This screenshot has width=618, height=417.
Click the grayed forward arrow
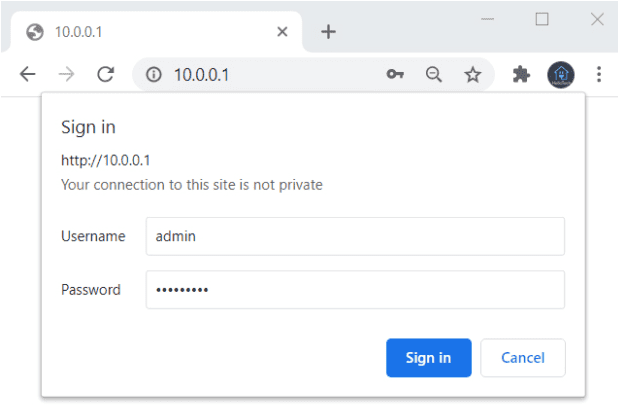tap(66, 74)
